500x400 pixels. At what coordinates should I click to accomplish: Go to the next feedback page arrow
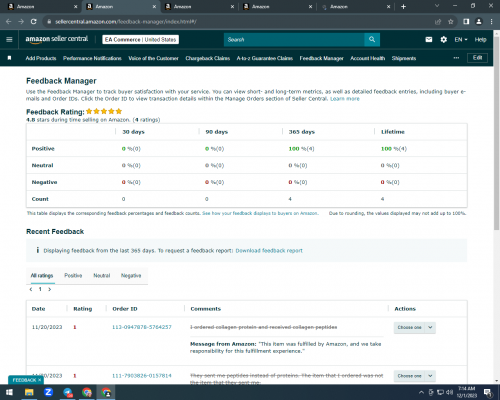point(50,289)
